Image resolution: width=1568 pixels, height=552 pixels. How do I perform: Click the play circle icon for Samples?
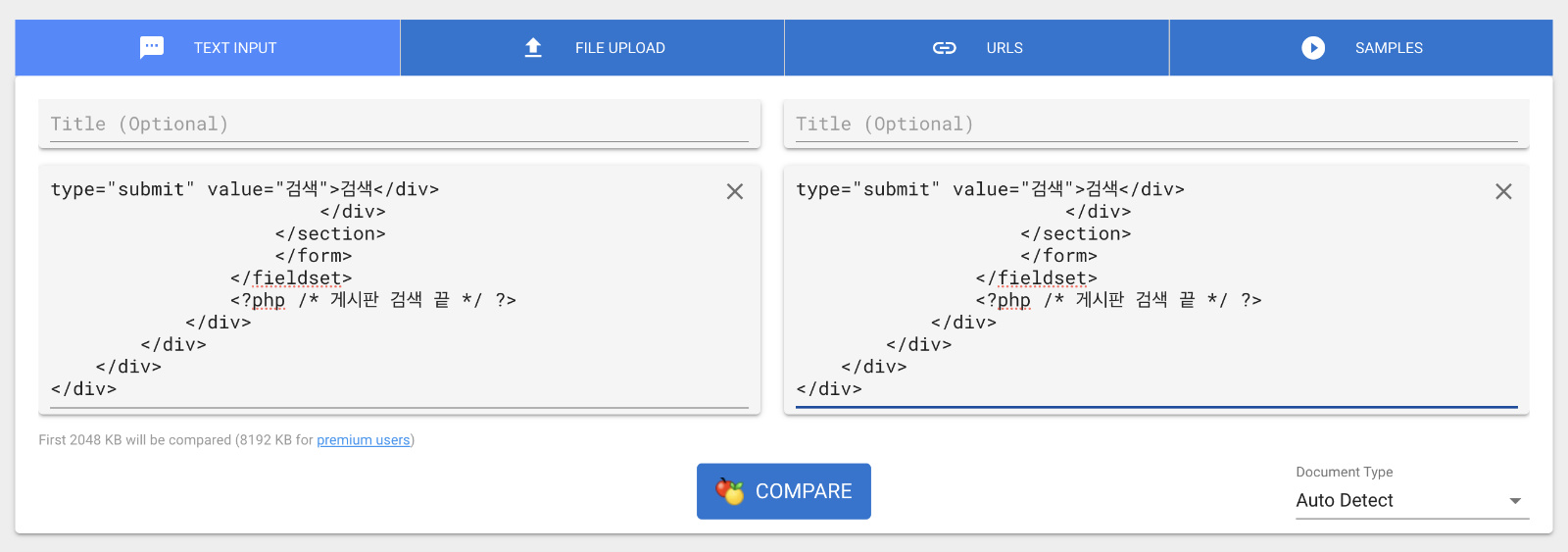[x=1313, y=48]
